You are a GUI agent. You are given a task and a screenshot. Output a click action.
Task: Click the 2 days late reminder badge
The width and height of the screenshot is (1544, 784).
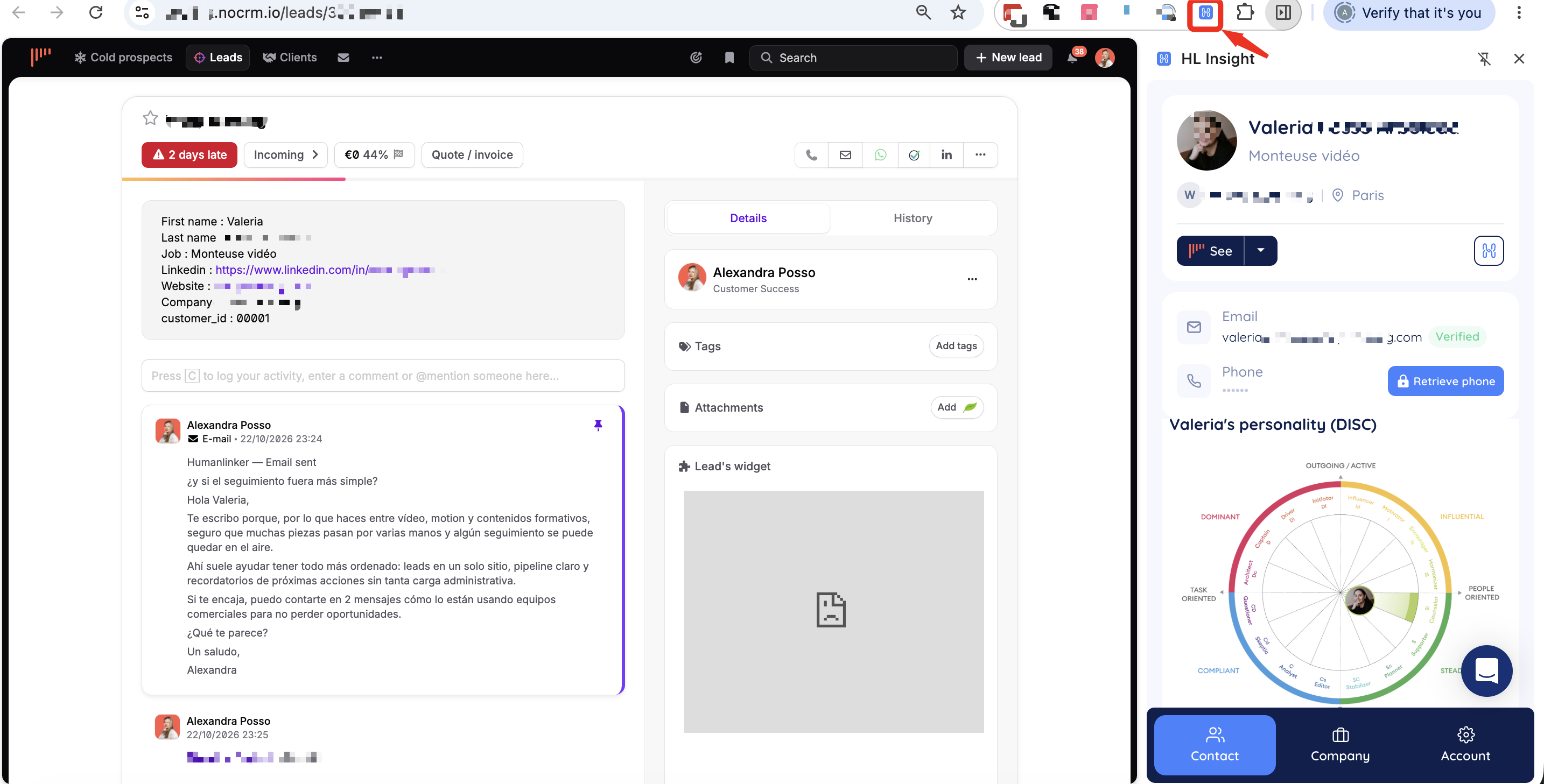coord(189,154)
